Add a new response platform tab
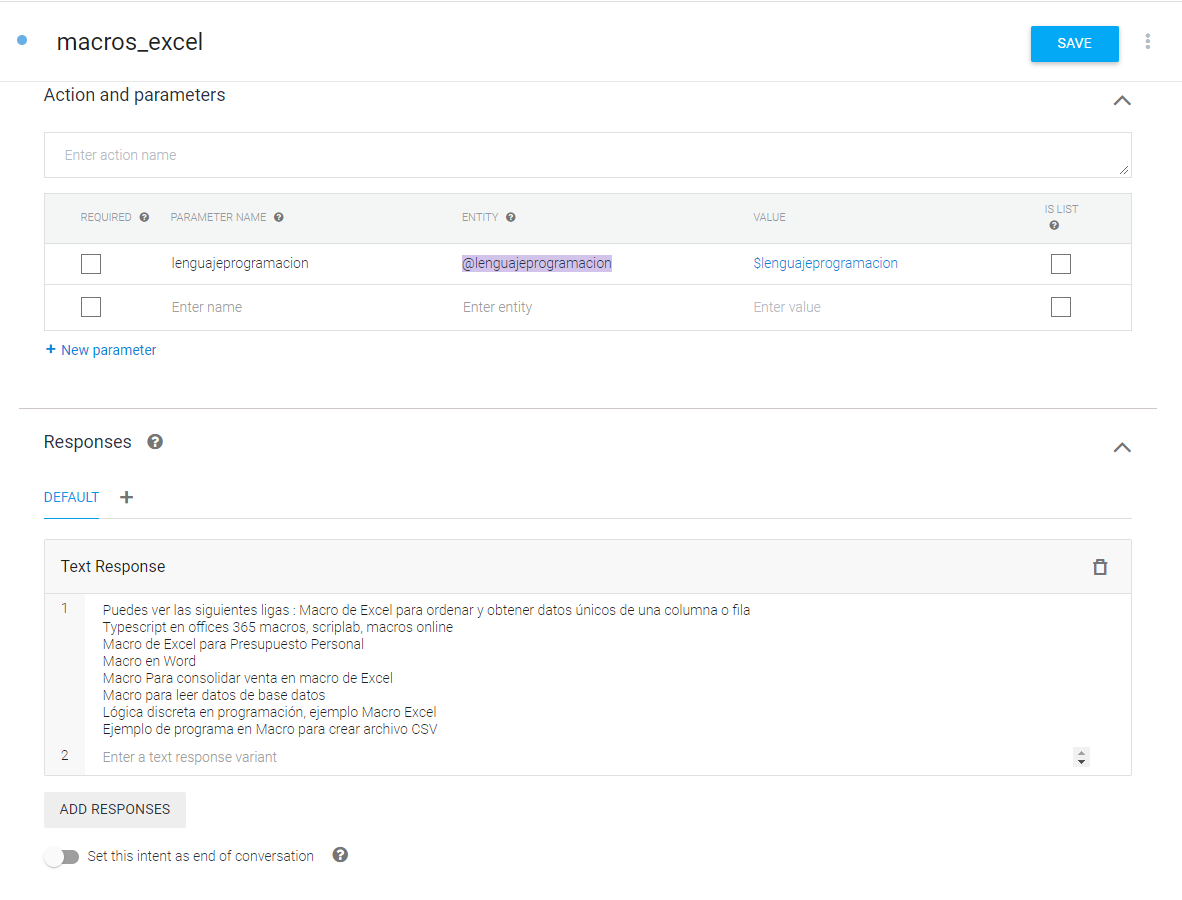 (x=127, y=497)
